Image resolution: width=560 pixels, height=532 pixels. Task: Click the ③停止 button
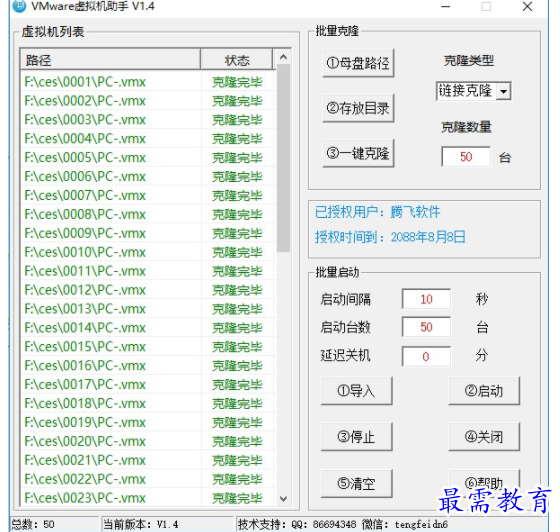[356, 437]
